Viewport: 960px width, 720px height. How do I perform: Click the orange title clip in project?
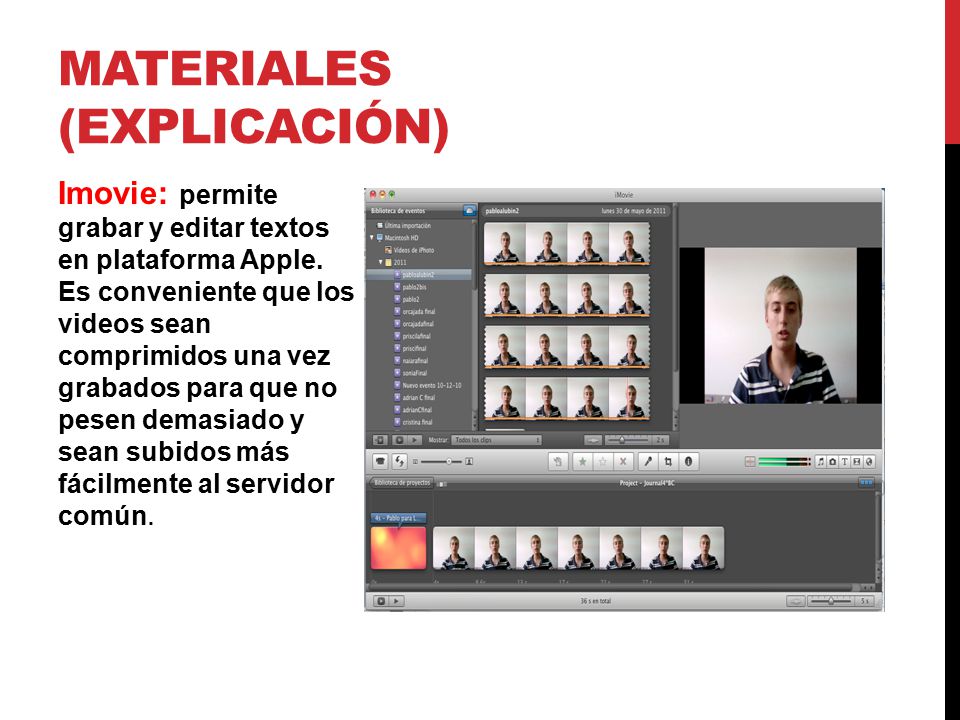pos(399,548)
